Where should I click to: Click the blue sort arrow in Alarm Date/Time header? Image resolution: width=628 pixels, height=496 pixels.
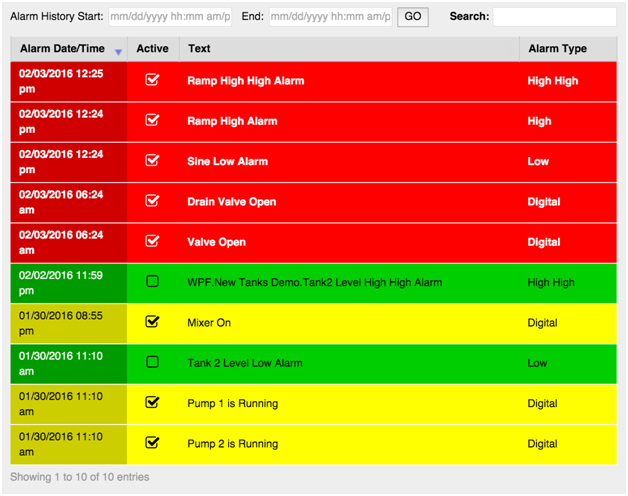[118, 52]
